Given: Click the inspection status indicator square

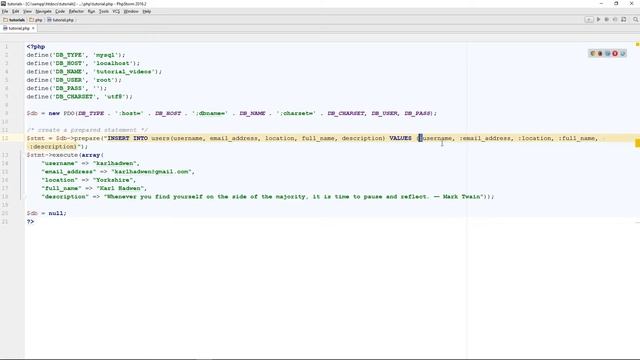Looking at the screenshot, I should coord(637,44).
